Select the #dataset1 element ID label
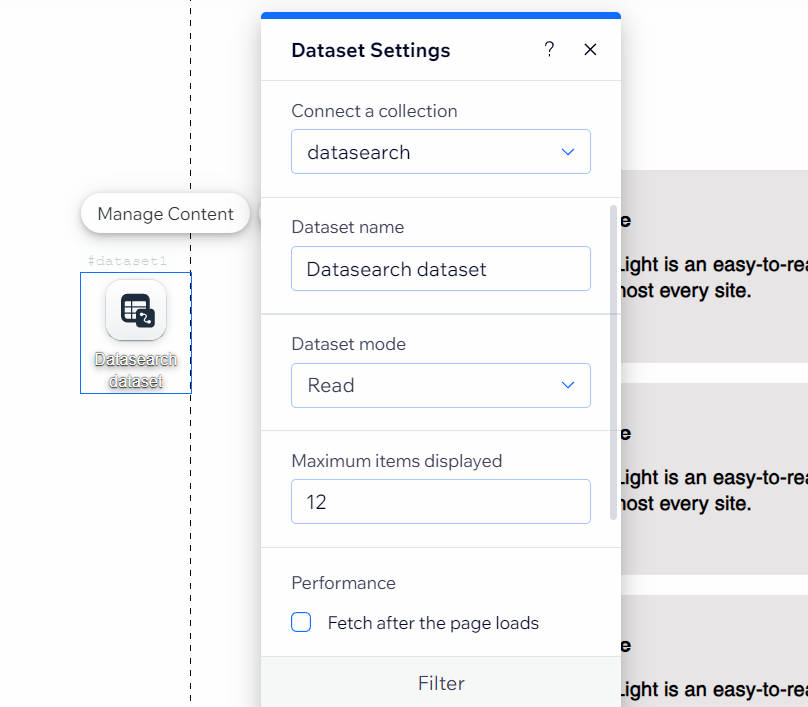808x707 pixels. pos(127,261)
